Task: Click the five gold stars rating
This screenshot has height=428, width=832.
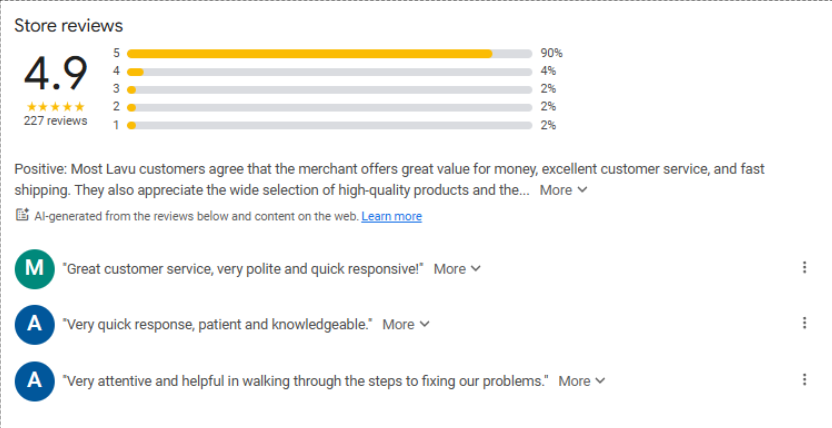Action: (55, 106)
